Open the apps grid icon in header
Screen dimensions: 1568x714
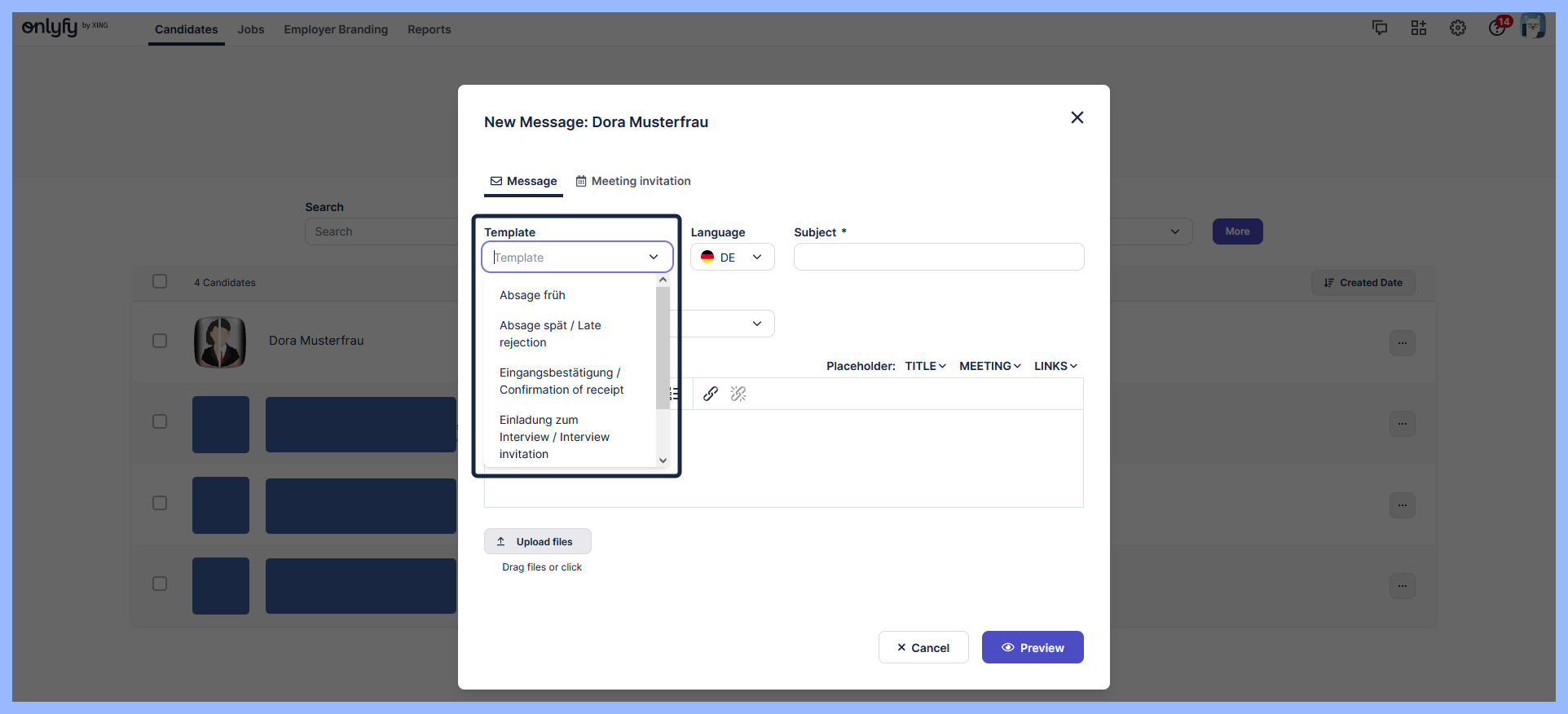pos(1419,28)
